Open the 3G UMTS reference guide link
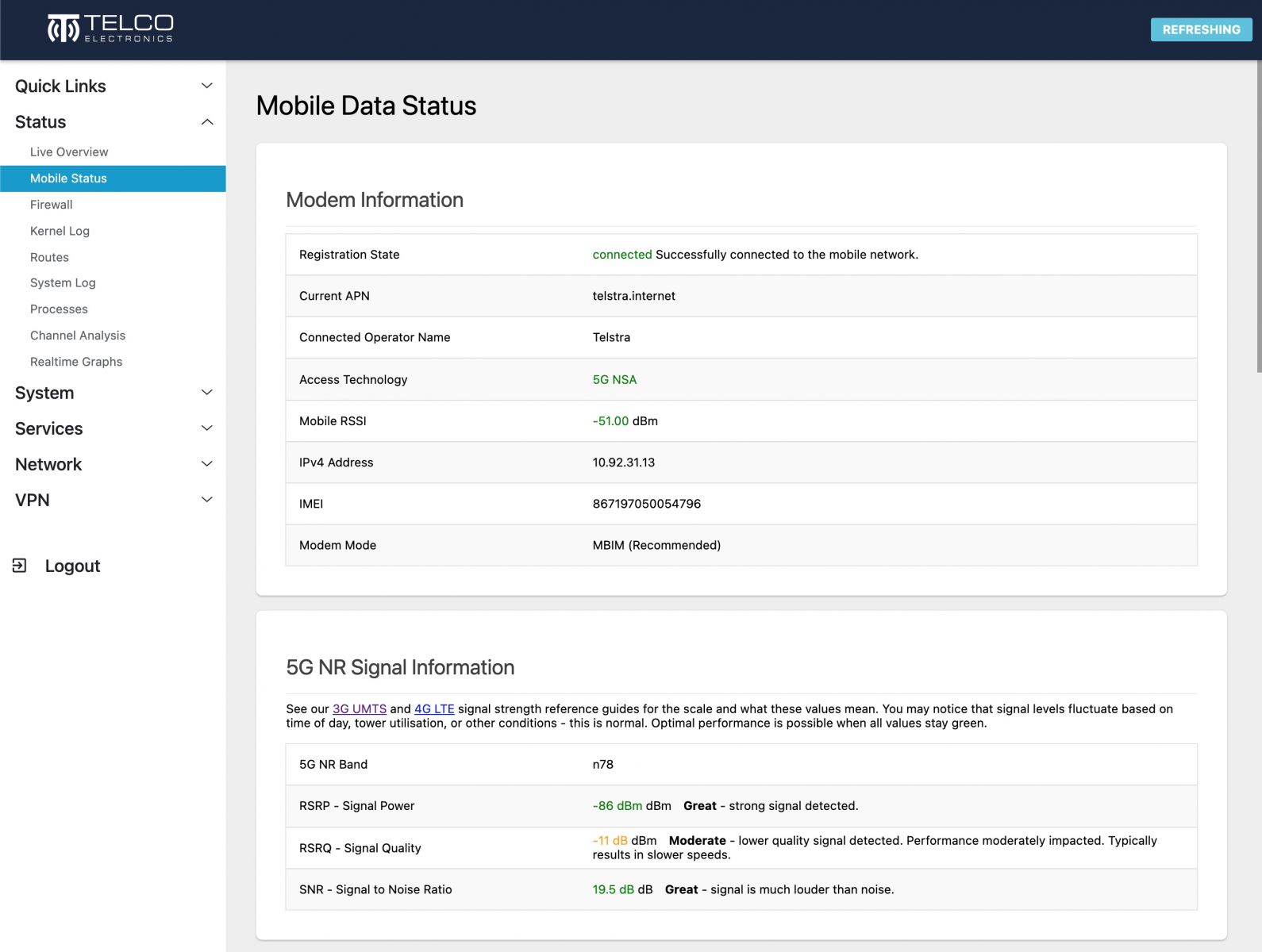This screenshot has height=952, width=1262. point(360,708)
